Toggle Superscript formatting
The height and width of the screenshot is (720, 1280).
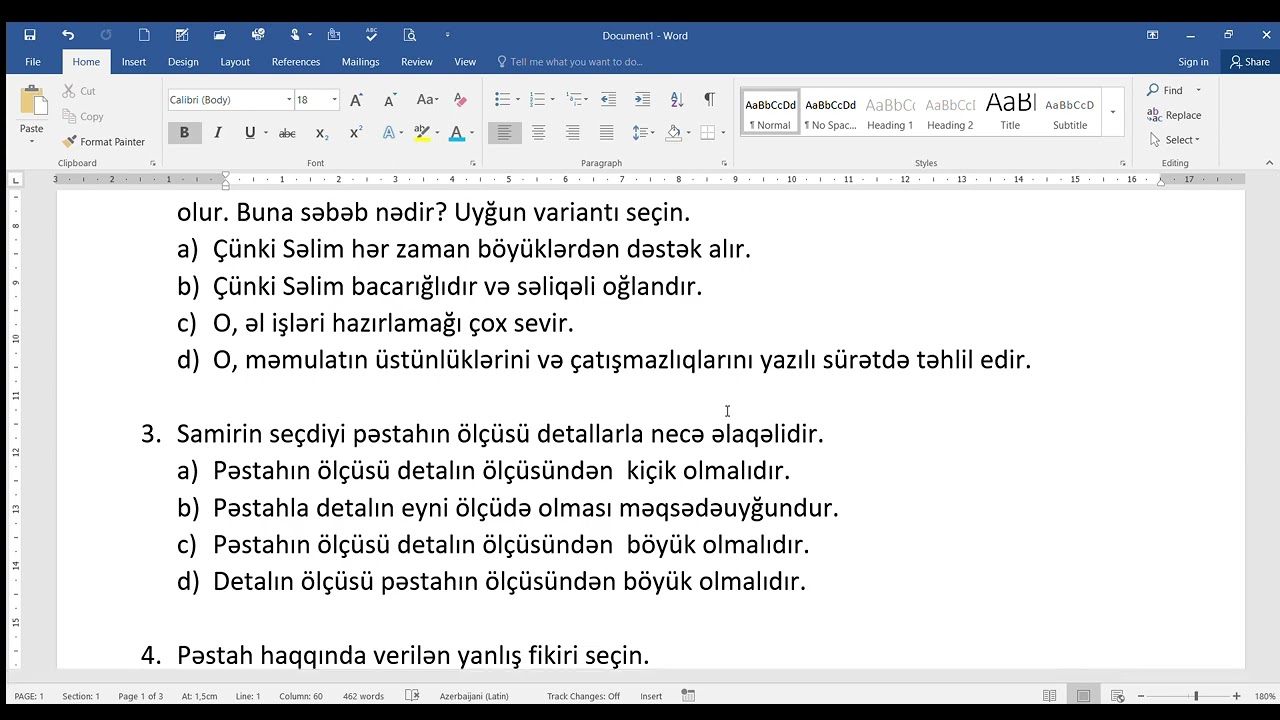coord(355,133)
